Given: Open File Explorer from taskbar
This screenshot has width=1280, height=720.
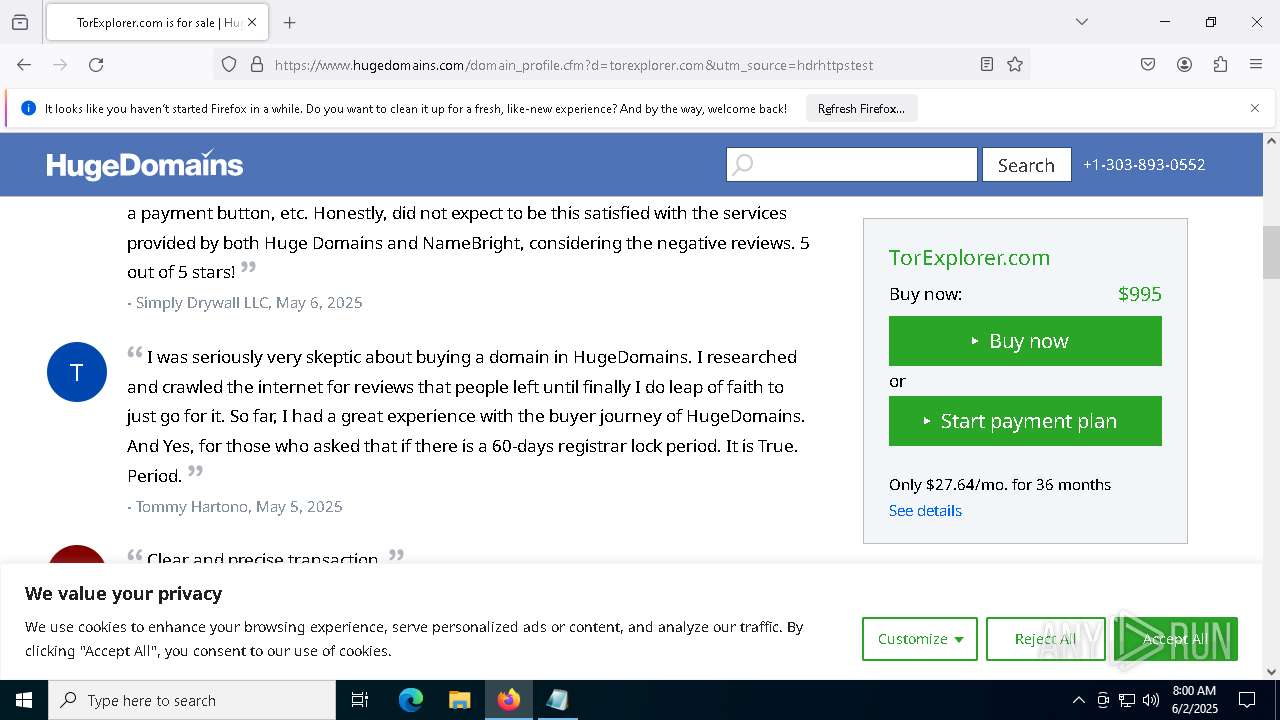Looking at the screenshot, I should (x=459, y=700).
